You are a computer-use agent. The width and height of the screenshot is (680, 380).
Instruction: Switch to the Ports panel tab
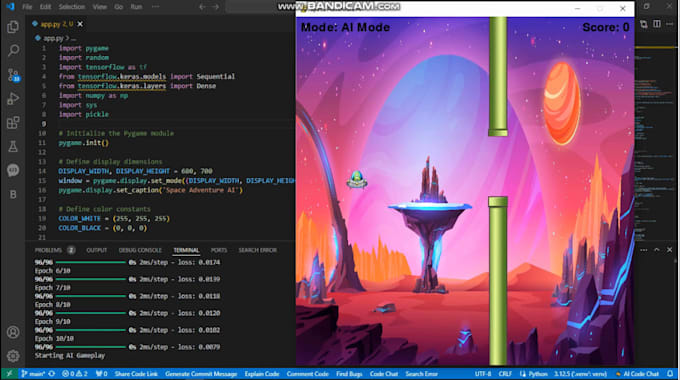tap(219, 250)
